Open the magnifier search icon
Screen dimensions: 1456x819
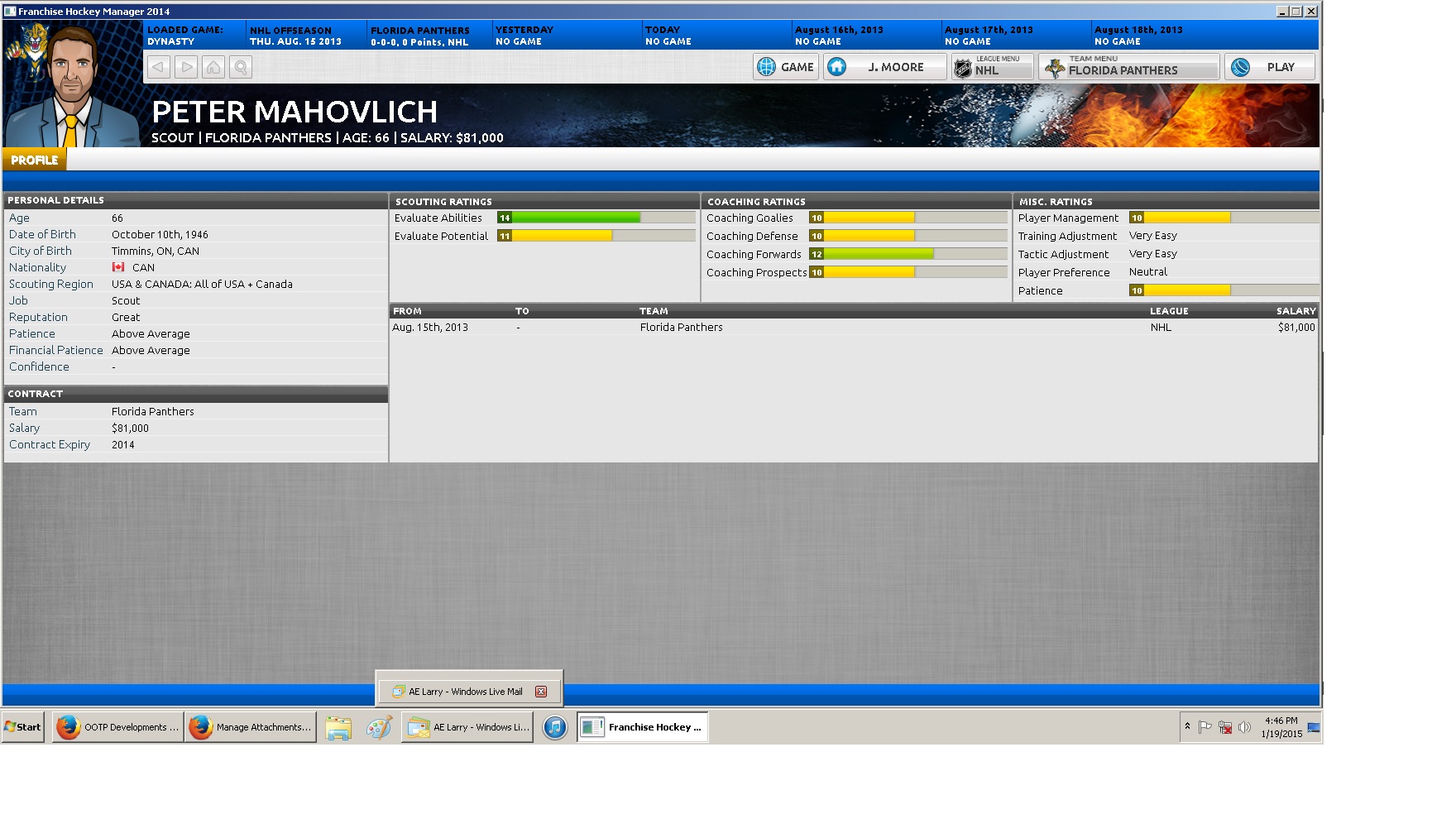(241, 67)
